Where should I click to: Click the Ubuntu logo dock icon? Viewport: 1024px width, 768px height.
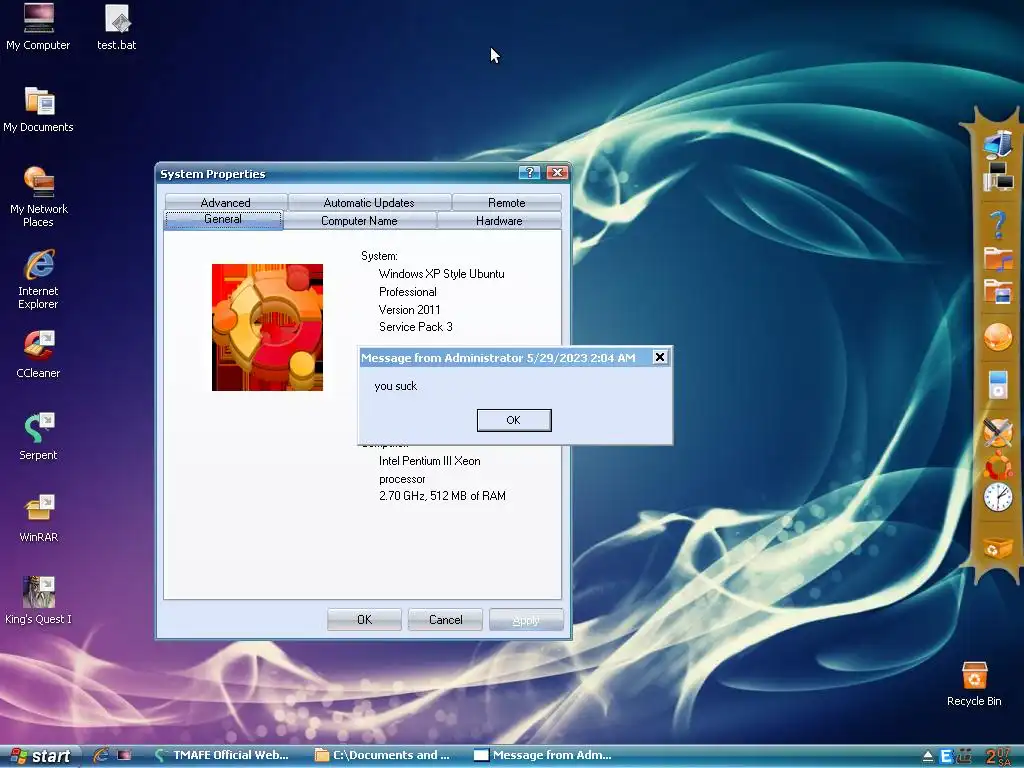tap(998, 465)
